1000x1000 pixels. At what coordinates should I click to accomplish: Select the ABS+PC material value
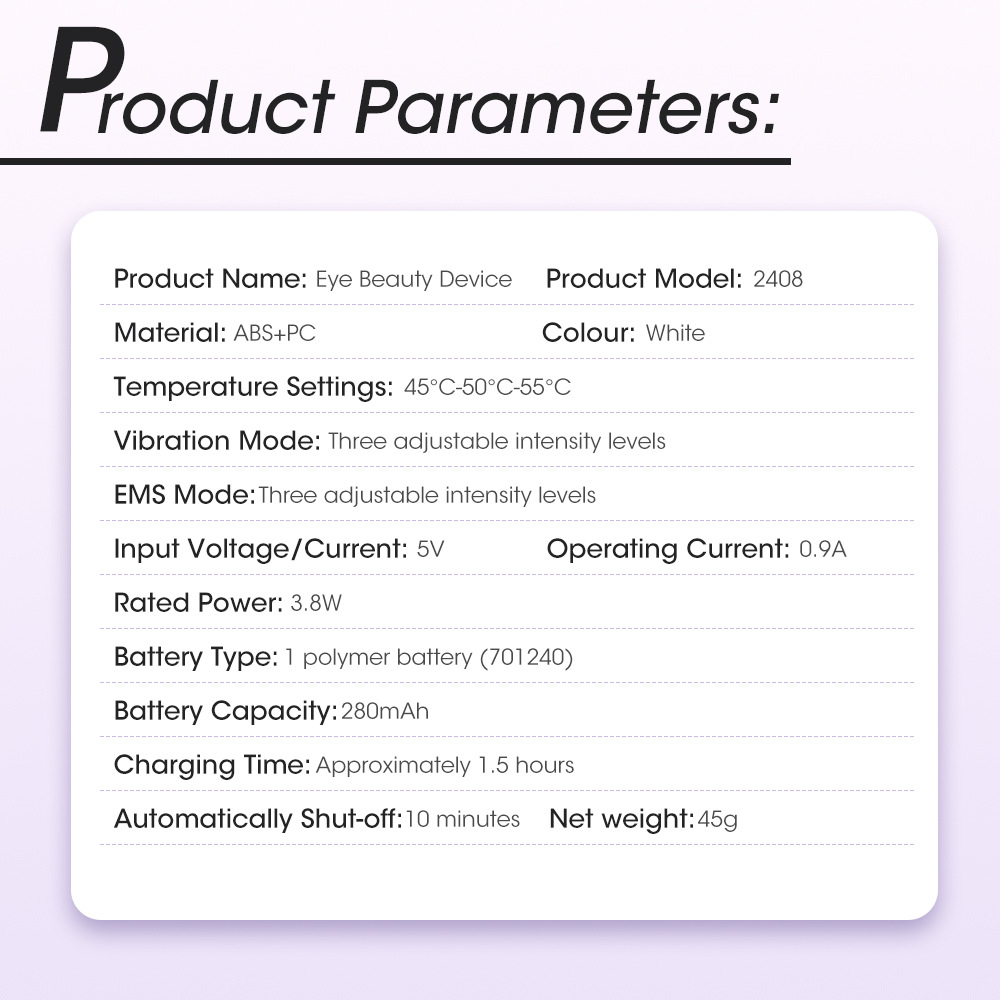coord(275,334)
